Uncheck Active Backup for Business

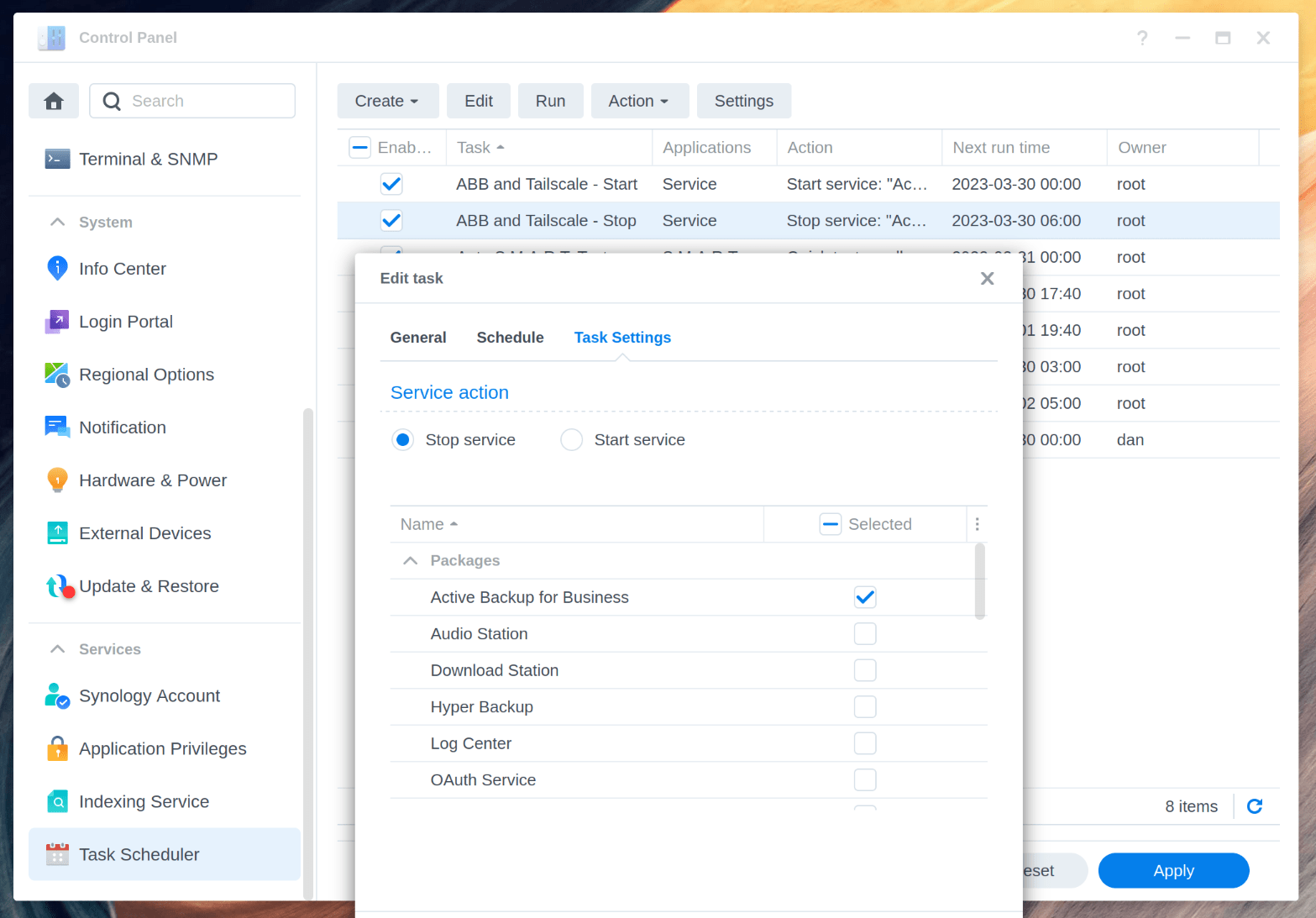(x=865, y=597)
